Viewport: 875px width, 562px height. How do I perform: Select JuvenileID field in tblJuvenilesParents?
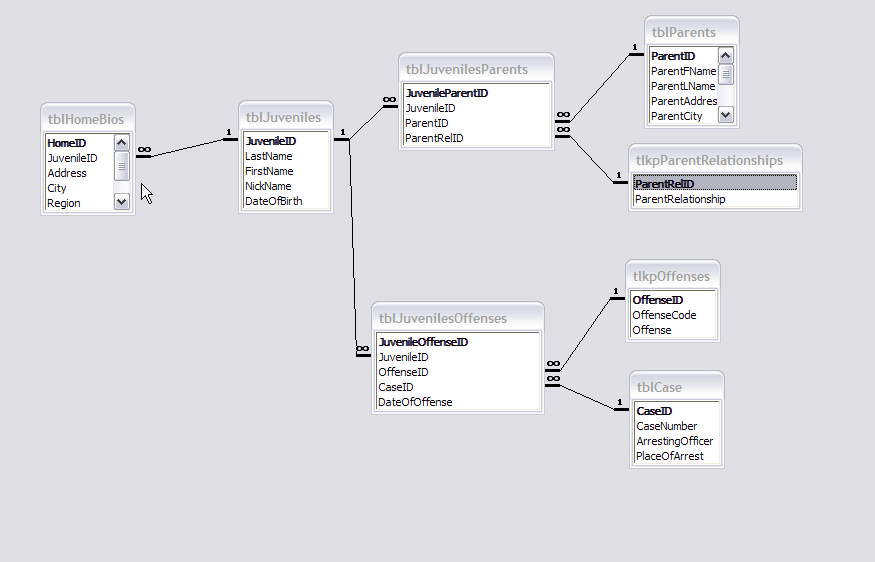(x=477, y=108)
